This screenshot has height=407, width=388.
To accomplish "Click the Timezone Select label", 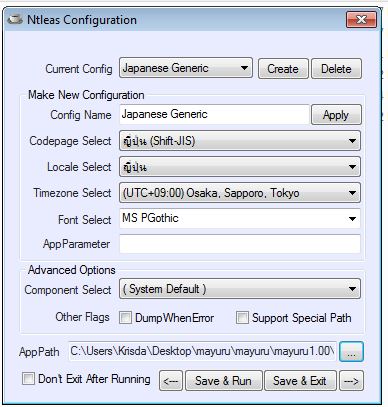I will pyautogui.click(x=72, y=193).
